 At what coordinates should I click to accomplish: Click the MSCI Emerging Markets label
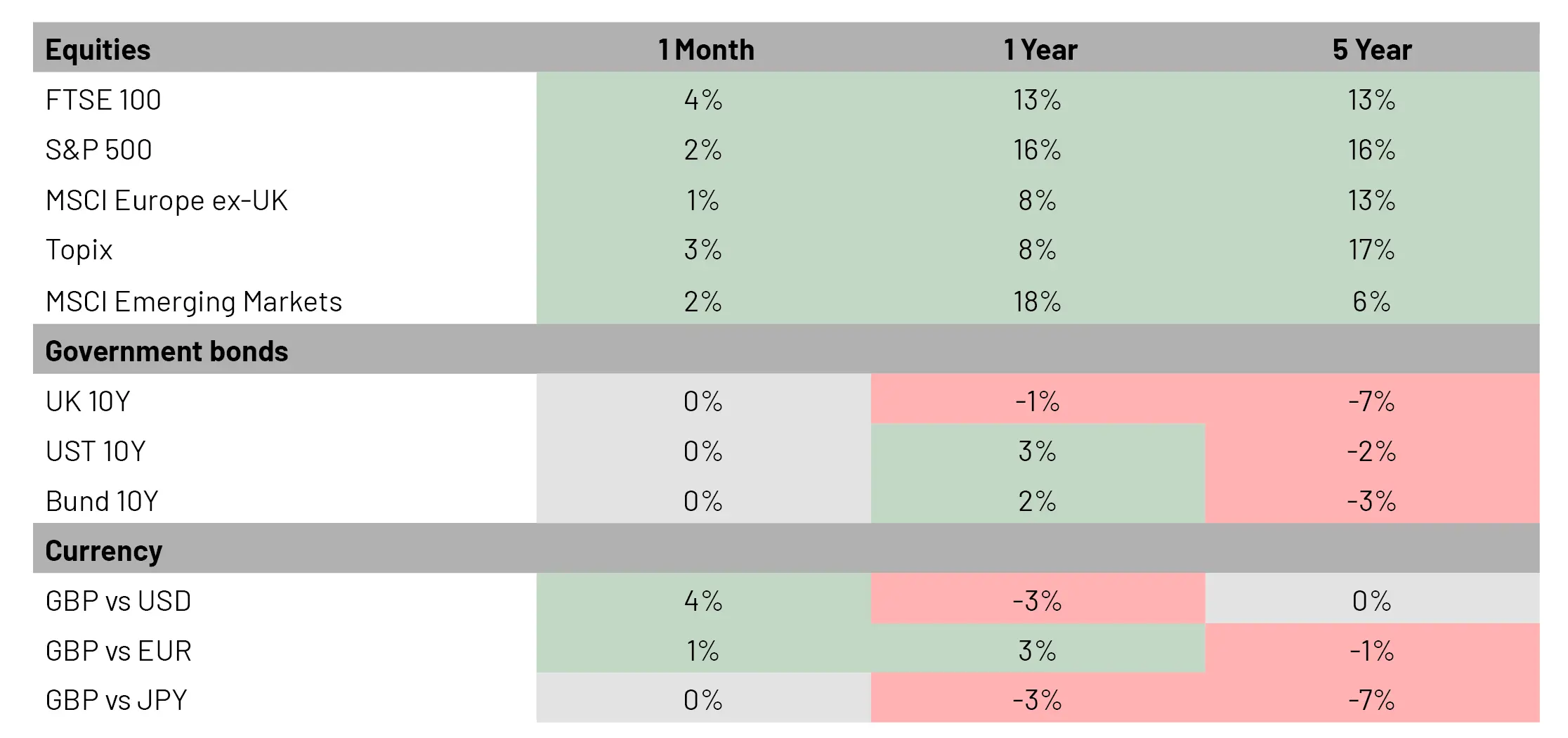[x=193, y=302]
